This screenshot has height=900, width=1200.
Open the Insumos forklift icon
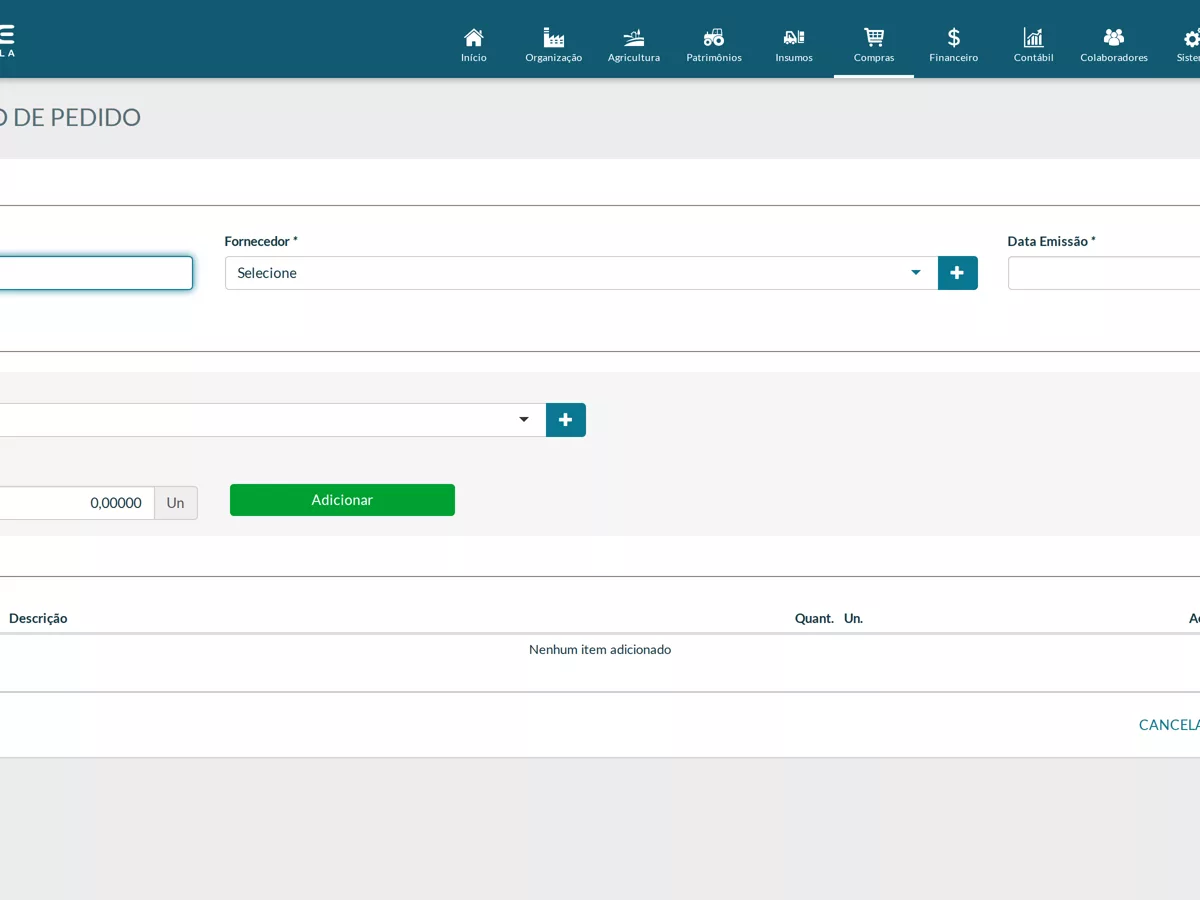(x=794, y=38)
